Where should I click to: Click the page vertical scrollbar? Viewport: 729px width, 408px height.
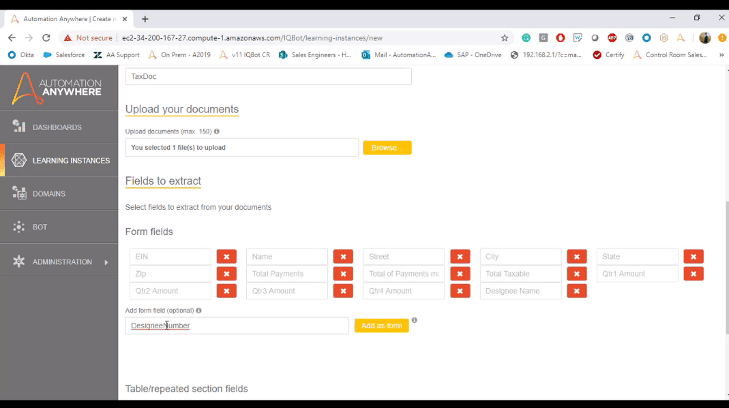(727, 267)
